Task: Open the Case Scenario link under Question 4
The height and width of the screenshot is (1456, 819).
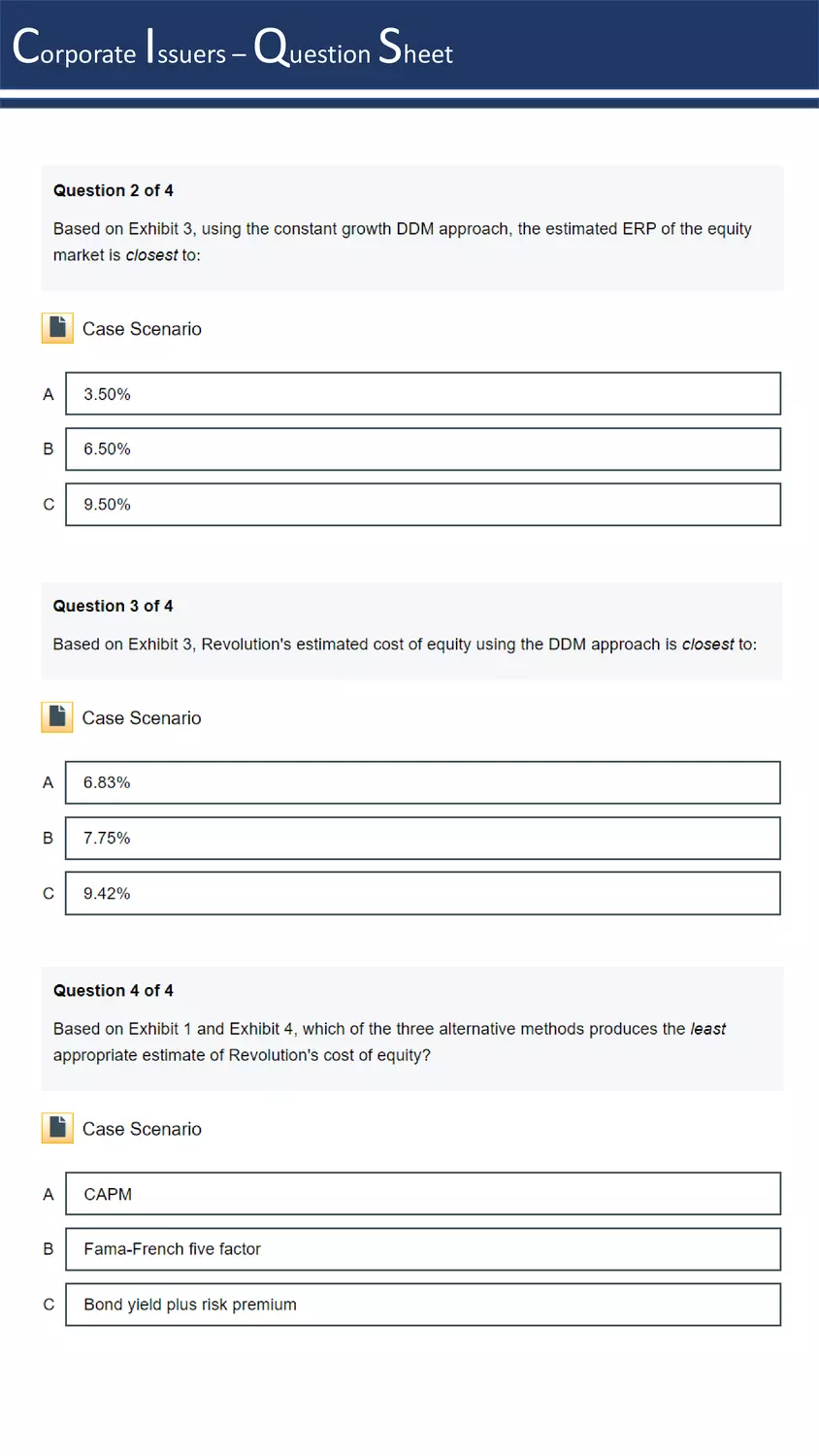Action: pyautogui.click(x=142, y=1129)
